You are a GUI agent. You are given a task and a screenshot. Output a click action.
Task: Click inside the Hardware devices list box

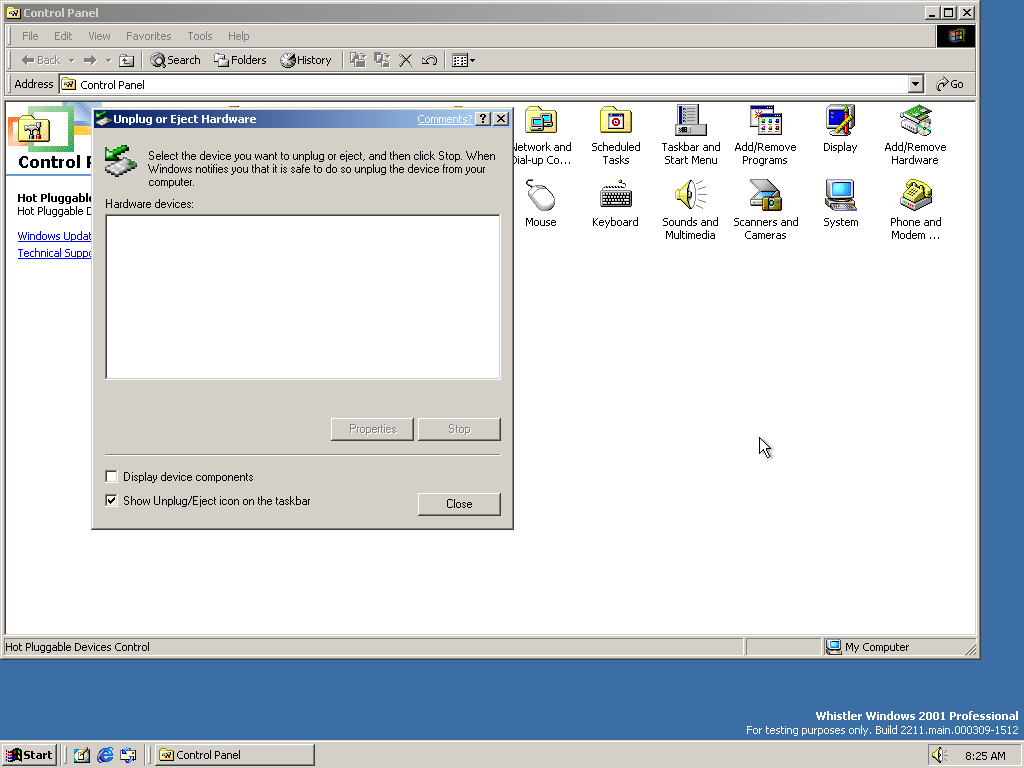tap(303, 296)
